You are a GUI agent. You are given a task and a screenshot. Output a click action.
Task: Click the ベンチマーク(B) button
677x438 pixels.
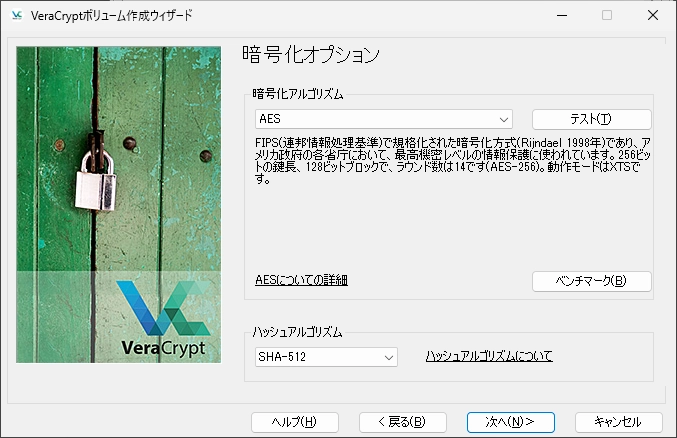592,281
